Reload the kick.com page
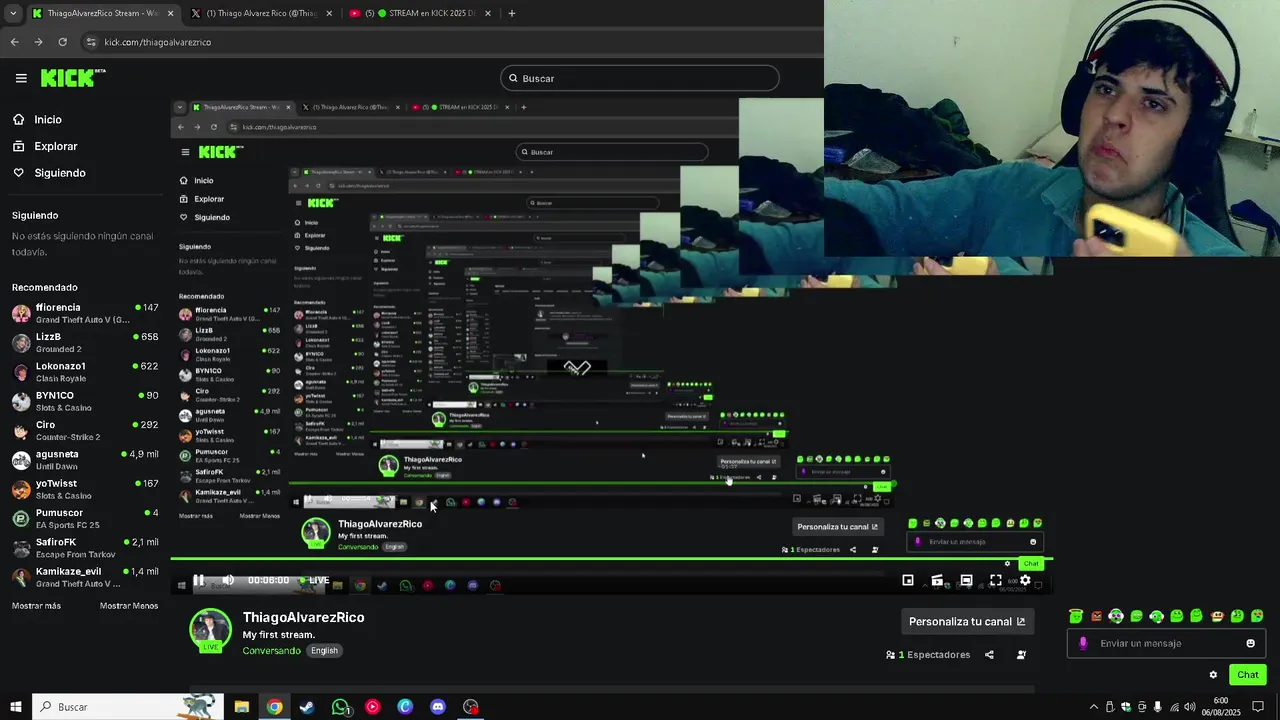The image size is (1280, 720). [x=62, y=42]
